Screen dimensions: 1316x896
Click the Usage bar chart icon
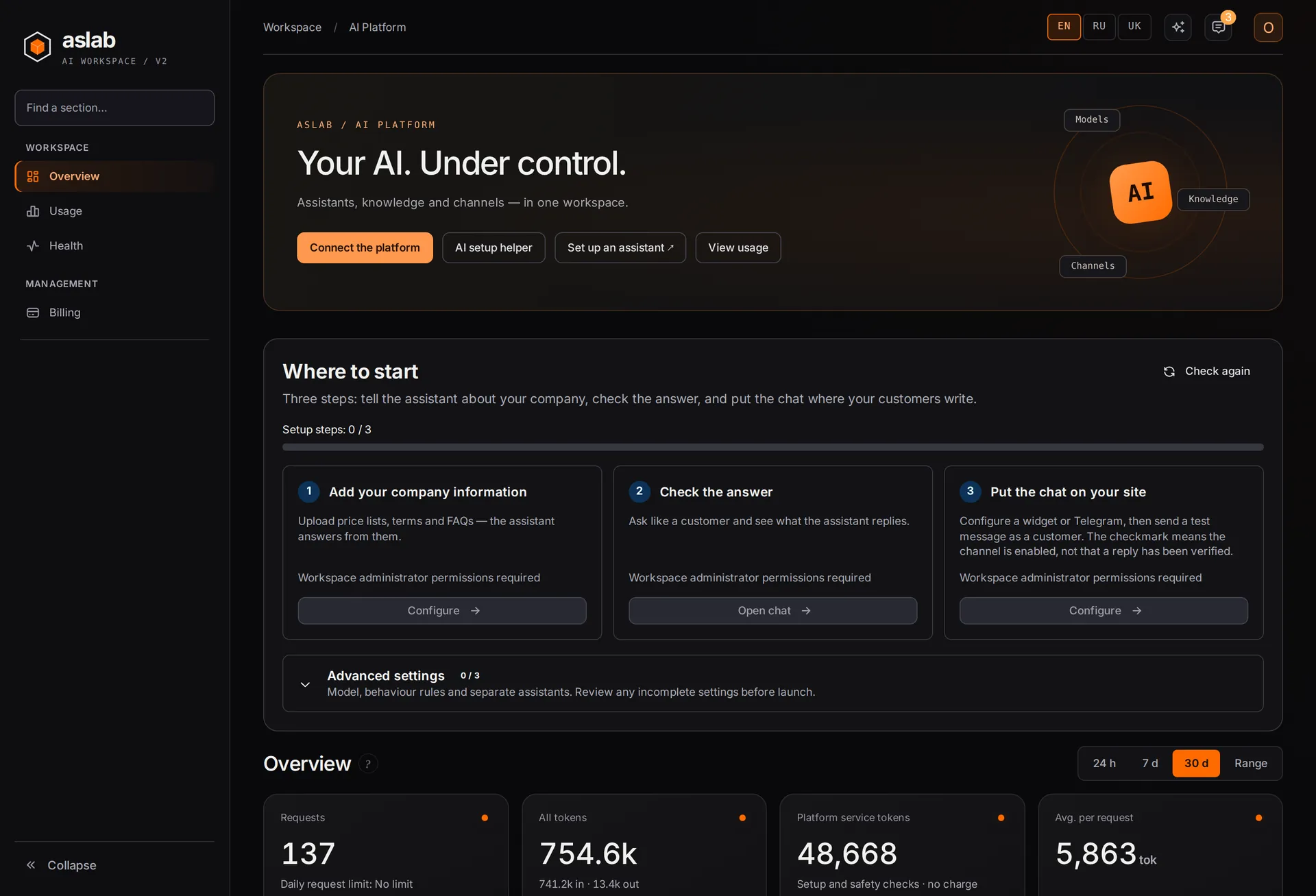pos(33,211)
